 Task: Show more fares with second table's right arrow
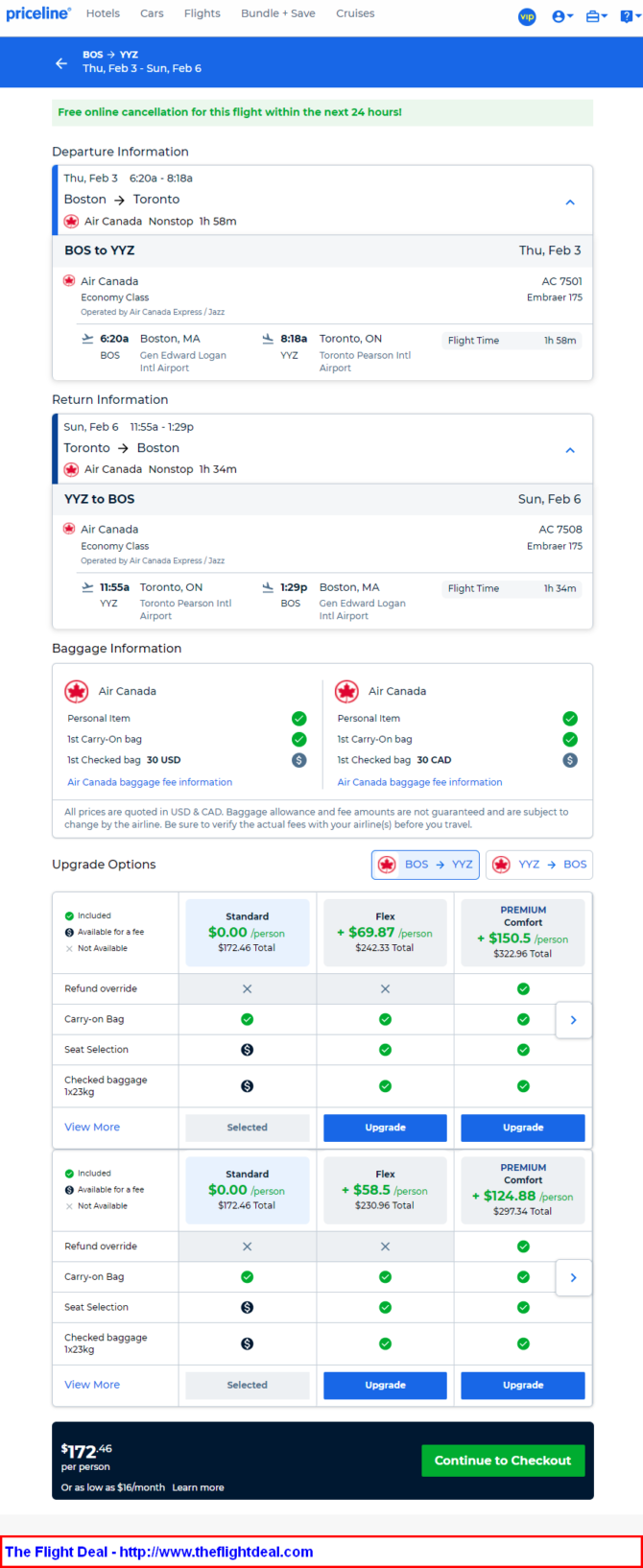tap(574, 1277)
